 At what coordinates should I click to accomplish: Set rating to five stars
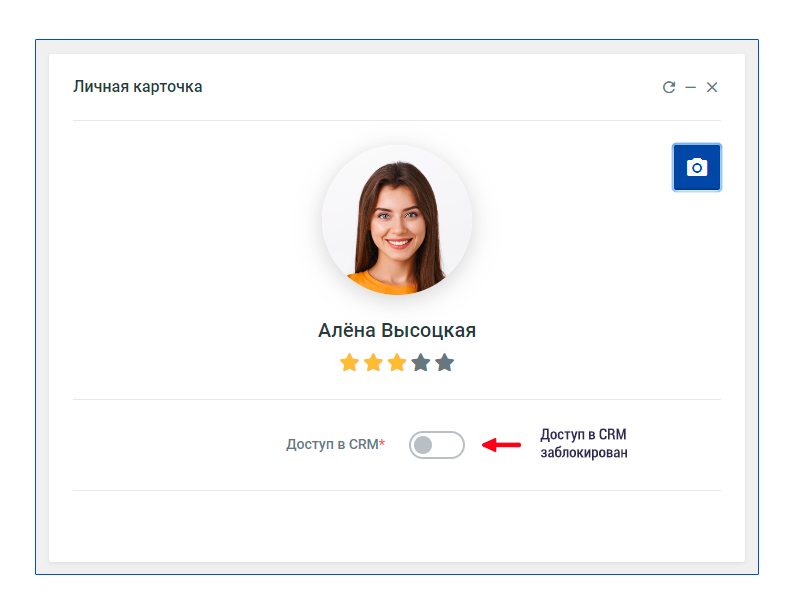tap(445, 363)
